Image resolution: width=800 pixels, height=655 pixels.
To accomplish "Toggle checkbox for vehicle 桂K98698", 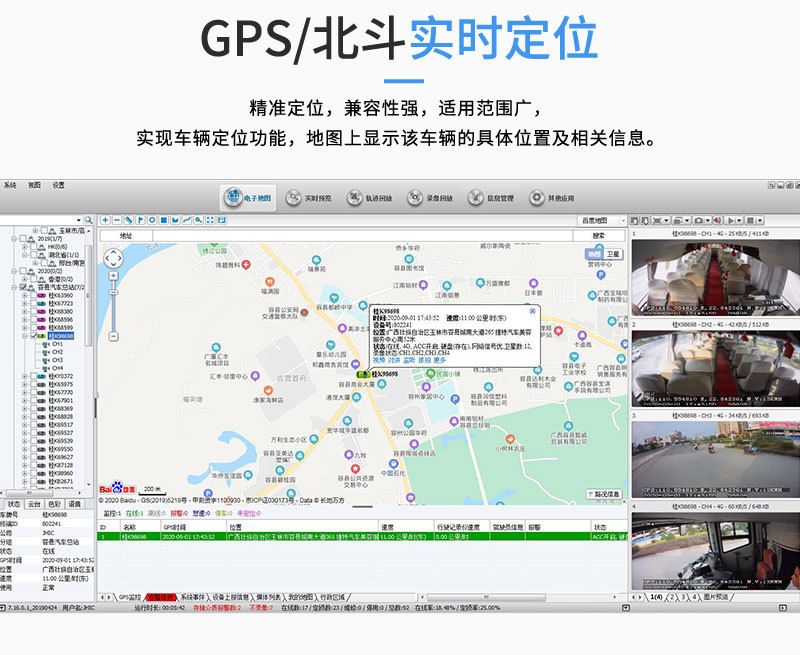I will [x=34, y=336].
